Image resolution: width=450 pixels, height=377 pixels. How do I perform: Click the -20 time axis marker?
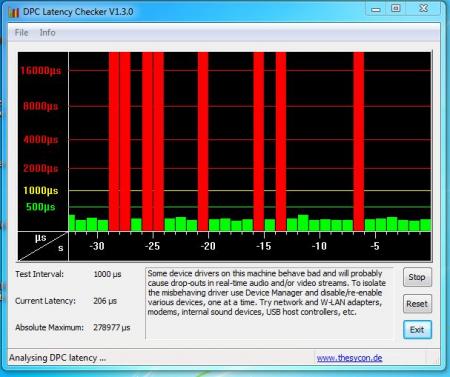click(208, 246)
